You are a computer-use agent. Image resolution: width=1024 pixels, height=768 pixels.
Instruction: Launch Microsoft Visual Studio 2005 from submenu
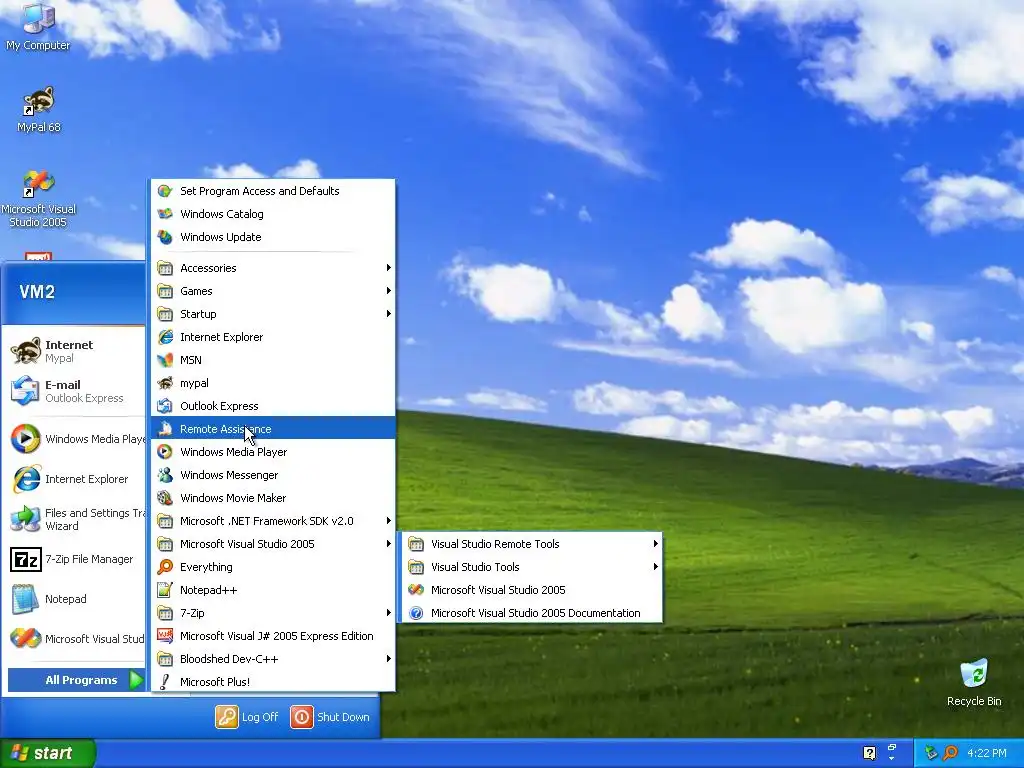point(532,590)
